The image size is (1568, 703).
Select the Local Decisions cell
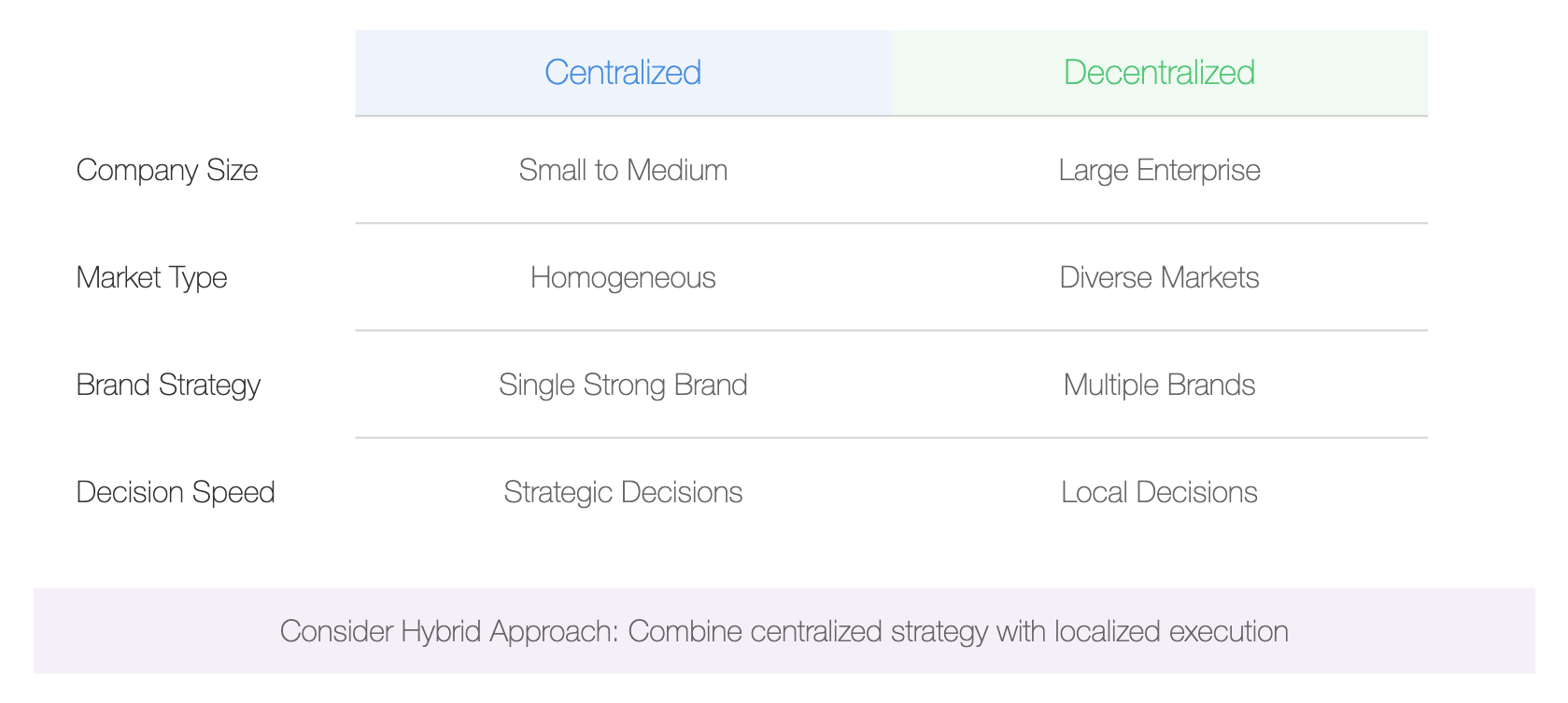tap(1160, 492)
